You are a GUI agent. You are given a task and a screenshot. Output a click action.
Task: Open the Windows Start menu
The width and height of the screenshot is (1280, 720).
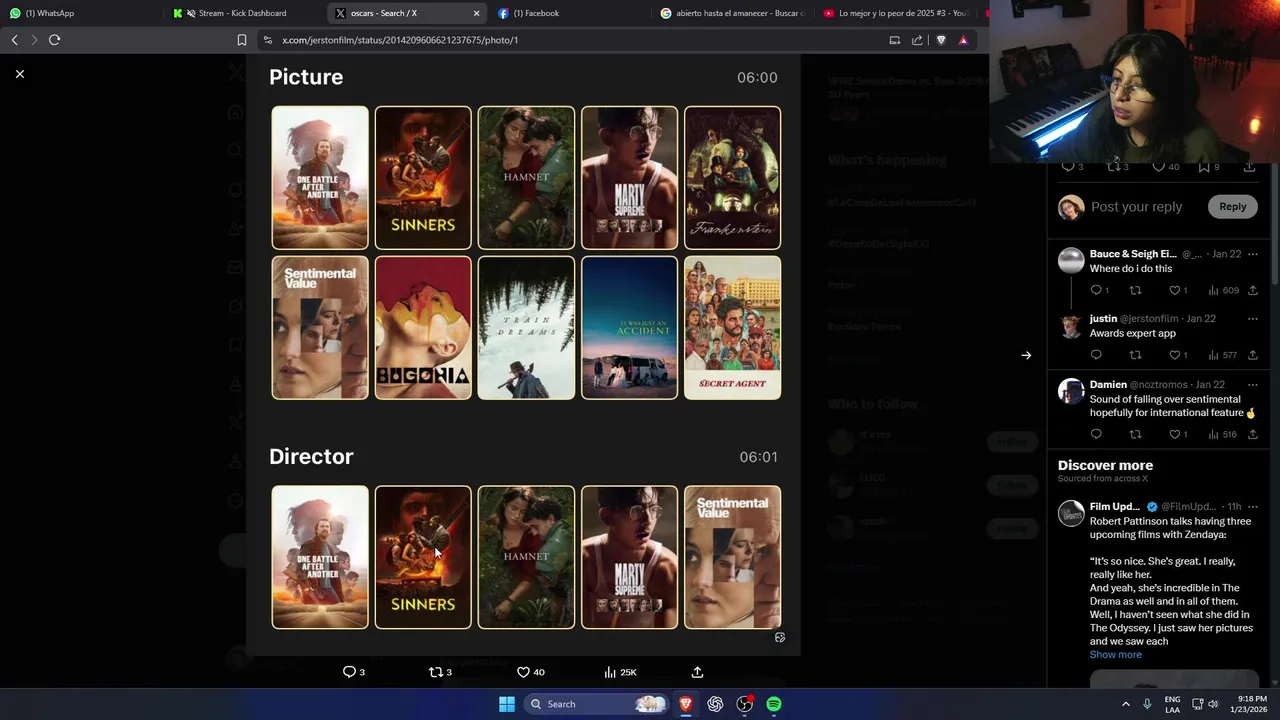(x=507, y=704)
